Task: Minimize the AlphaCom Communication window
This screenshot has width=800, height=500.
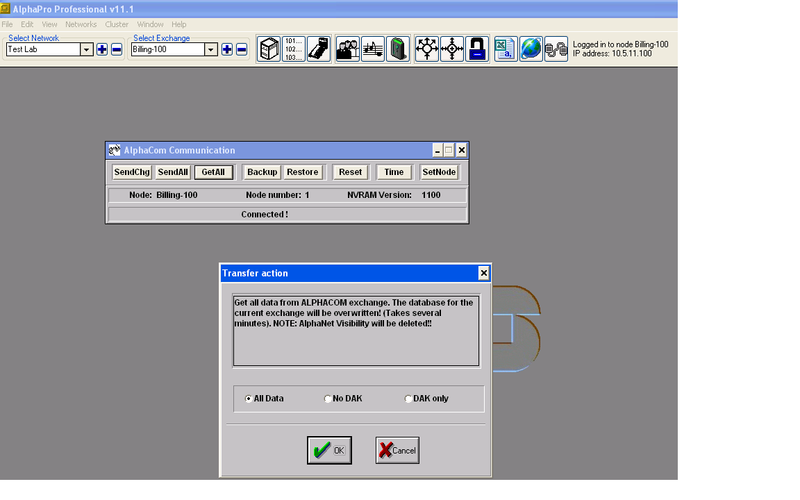Action: point(437,150)
